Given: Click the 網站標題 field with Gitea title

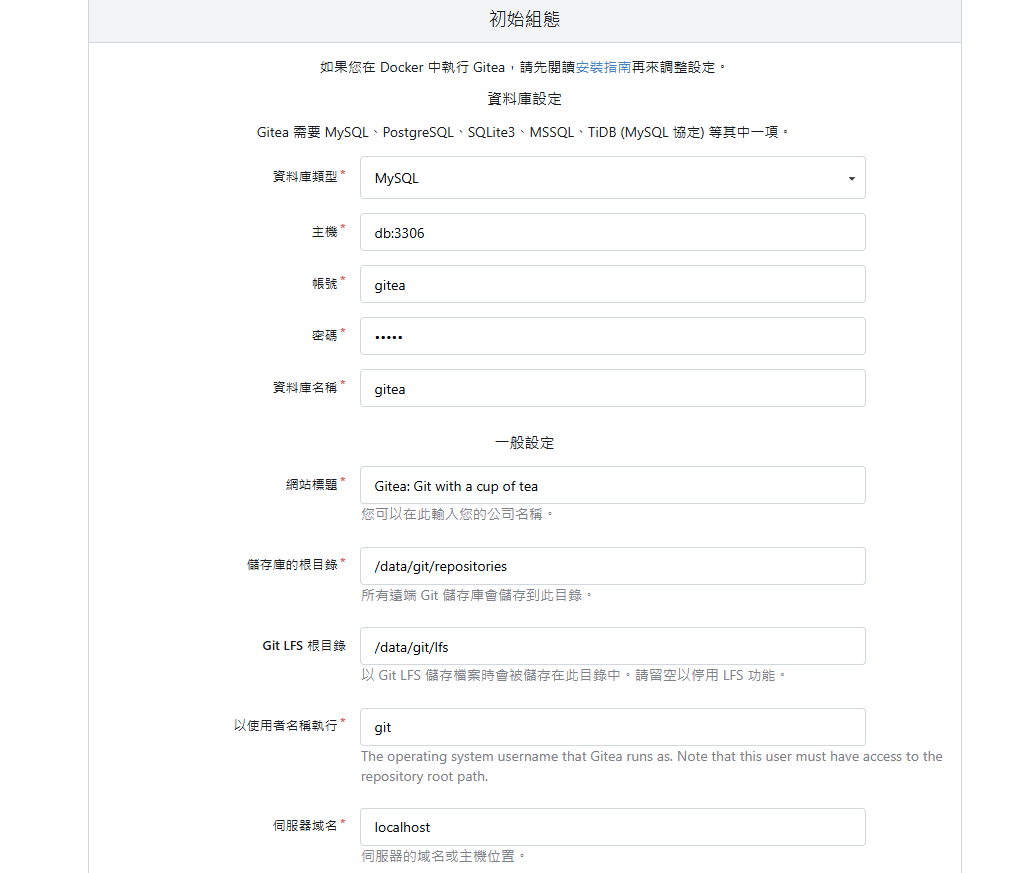Looking at the screenshot, I should (x=612, y=485).
